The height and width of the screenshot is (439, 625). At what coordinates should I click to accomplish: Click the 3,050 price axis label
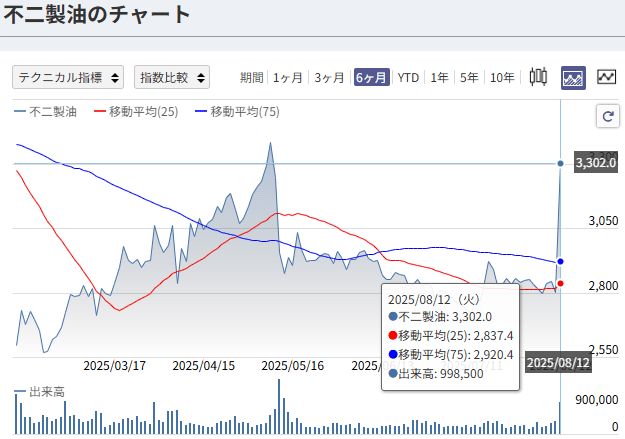[x=603, y=220]
